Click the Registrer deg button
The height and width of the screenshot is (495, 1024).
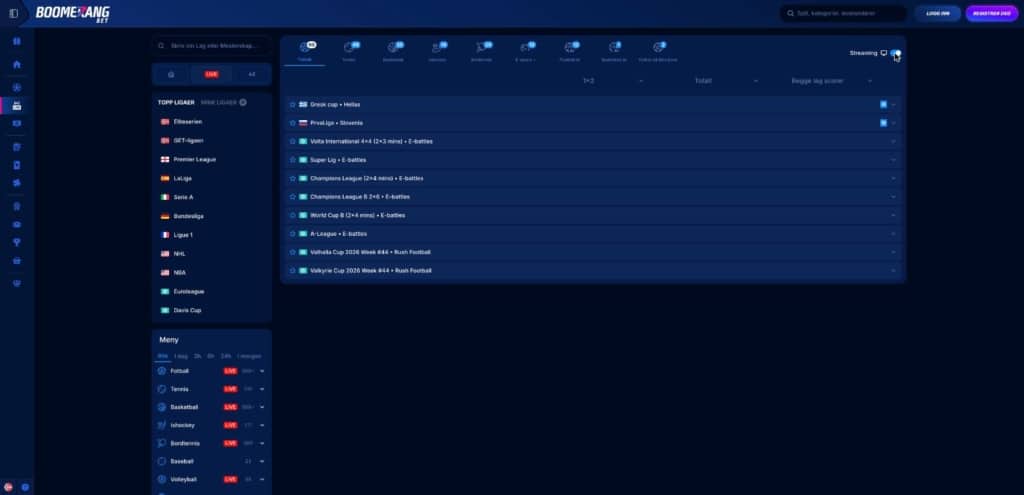(x=991, y=13)
